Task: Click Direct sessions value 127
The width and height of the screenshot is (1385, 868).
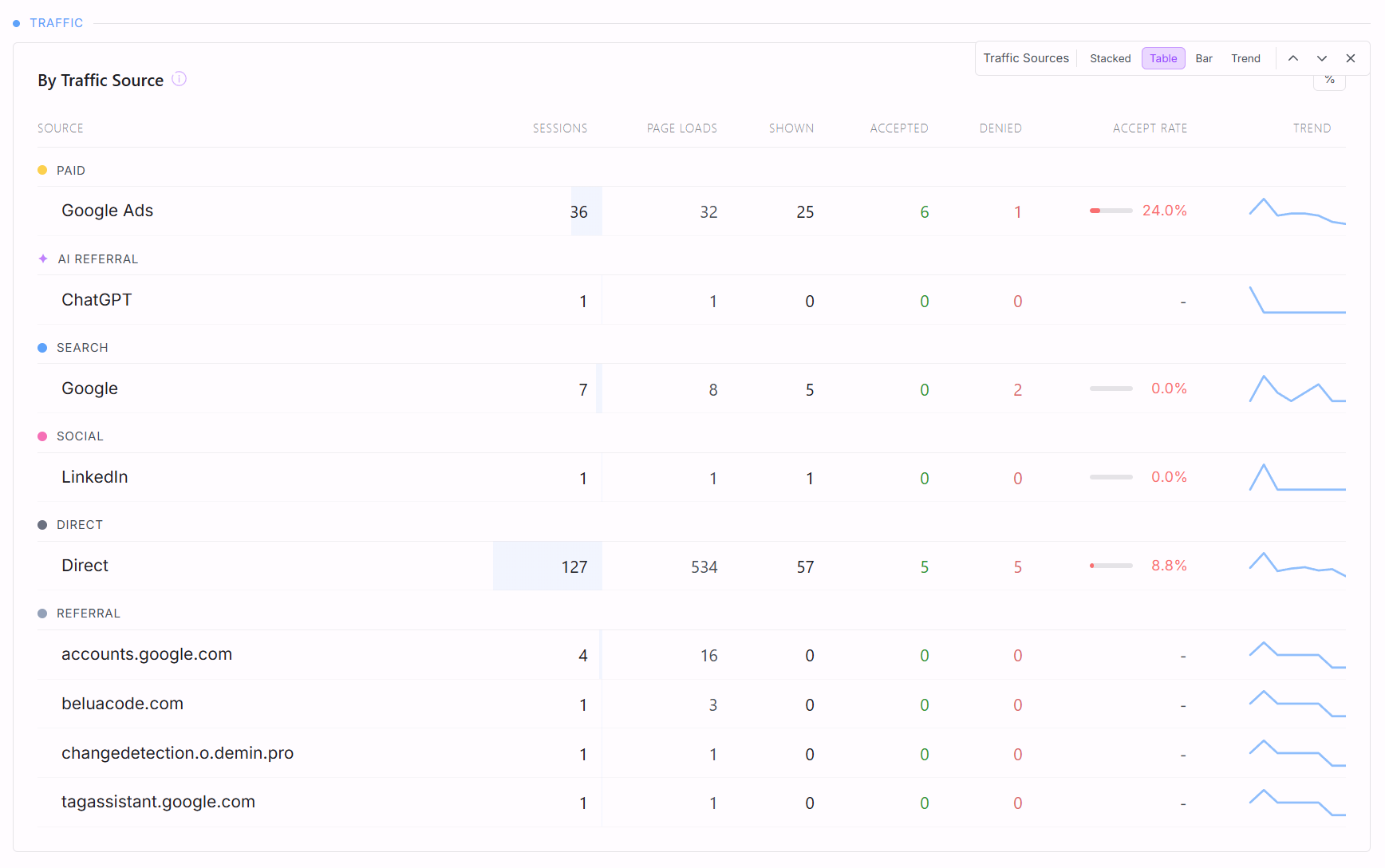Action: (x=574, y=567)
